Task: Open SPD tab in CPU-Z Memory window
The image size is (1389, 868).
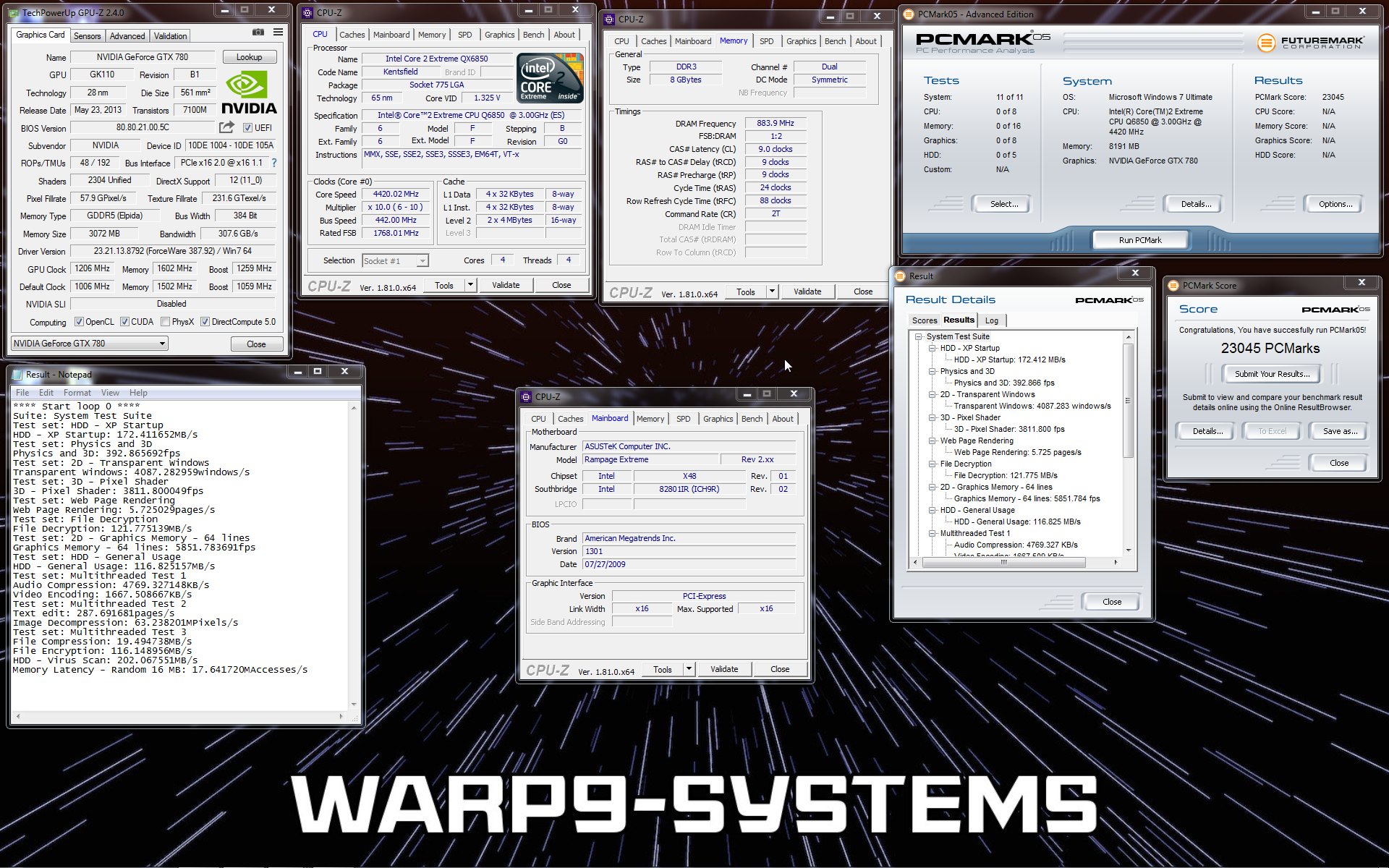Action: pyautogui.click(x=767, y=41)
